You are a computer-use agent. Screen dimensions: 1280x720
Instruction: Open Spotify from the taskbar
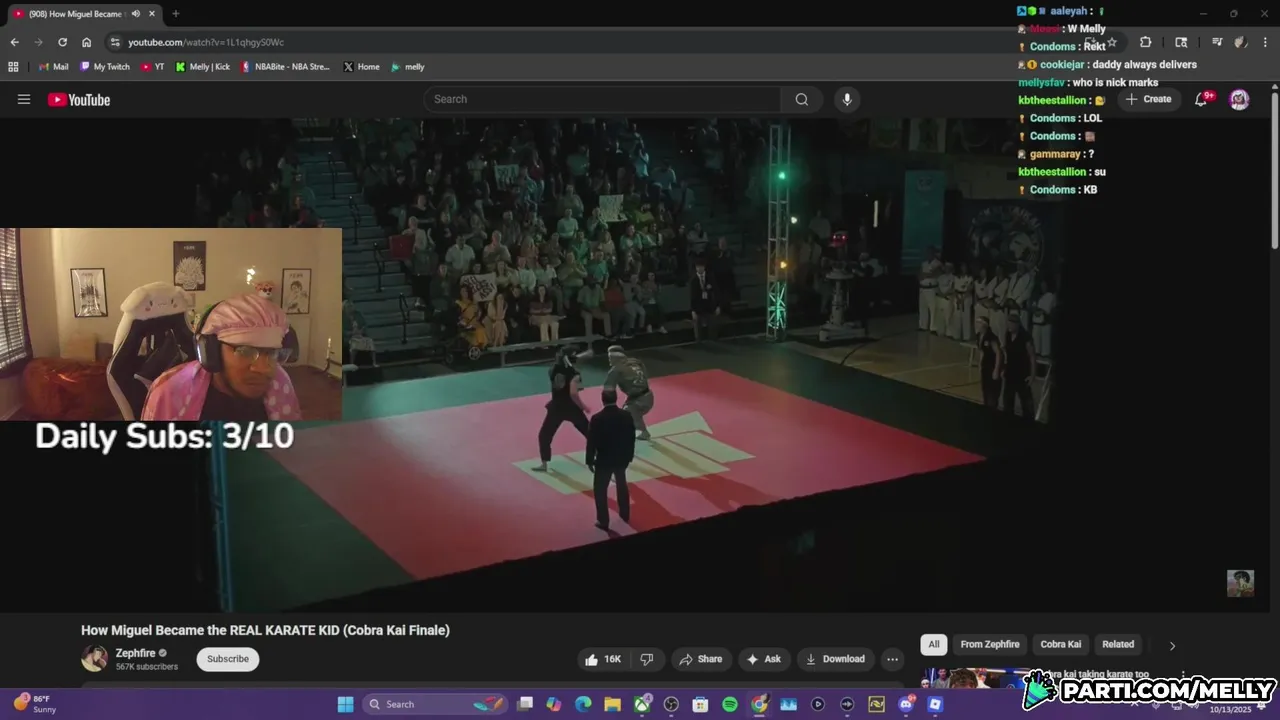click(730, 704)
